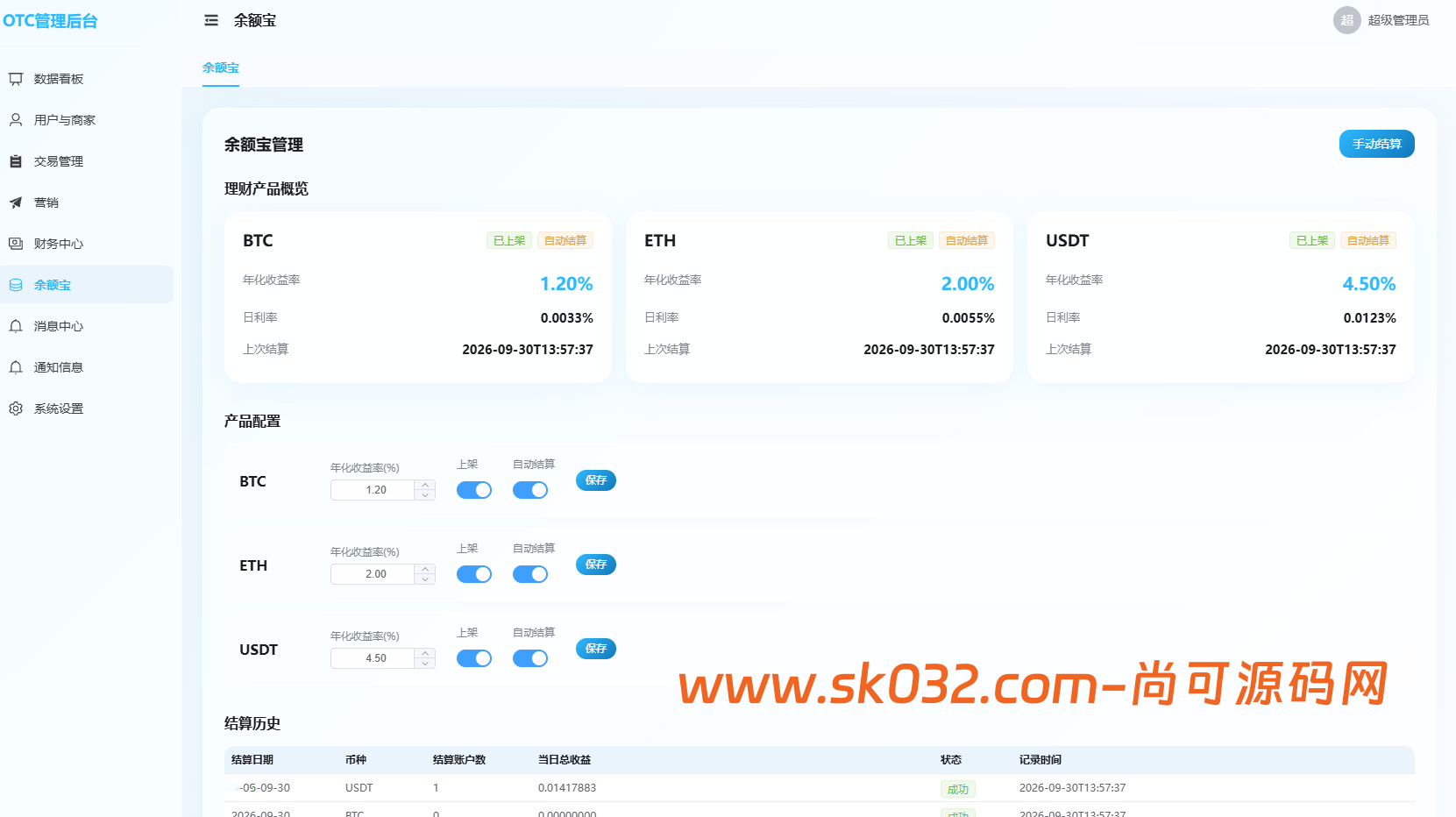Save the USDT product configuration

click(x=596, y=649)
